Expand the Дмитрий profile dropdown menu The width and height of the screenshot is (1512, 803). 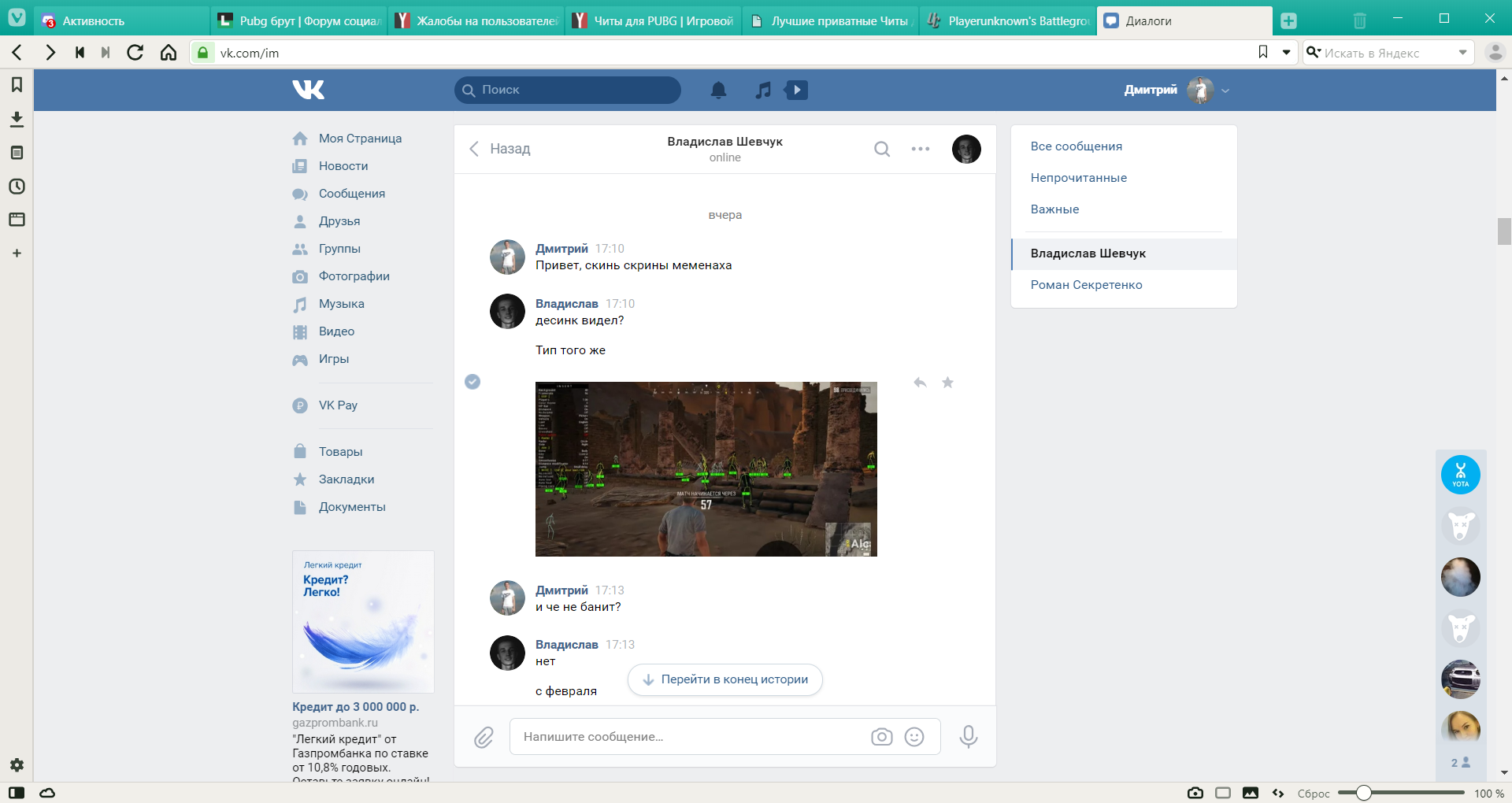(x=1225, y=91)
